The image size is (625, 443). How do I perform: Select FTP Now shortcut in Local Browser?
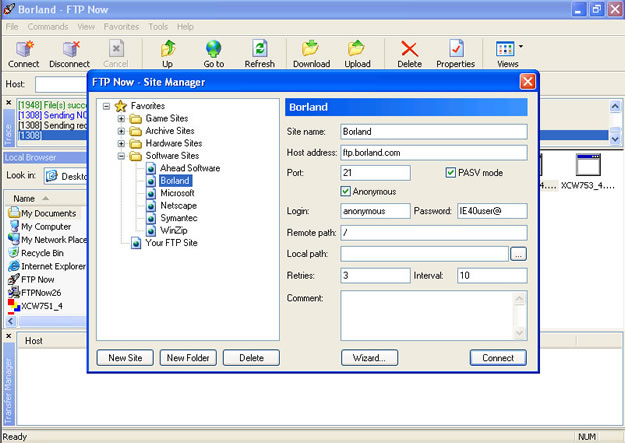(x=37, y=280)
